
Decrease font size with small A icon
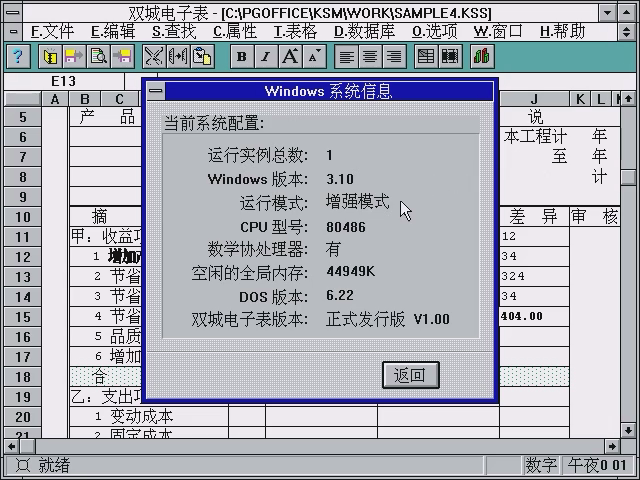314,56
